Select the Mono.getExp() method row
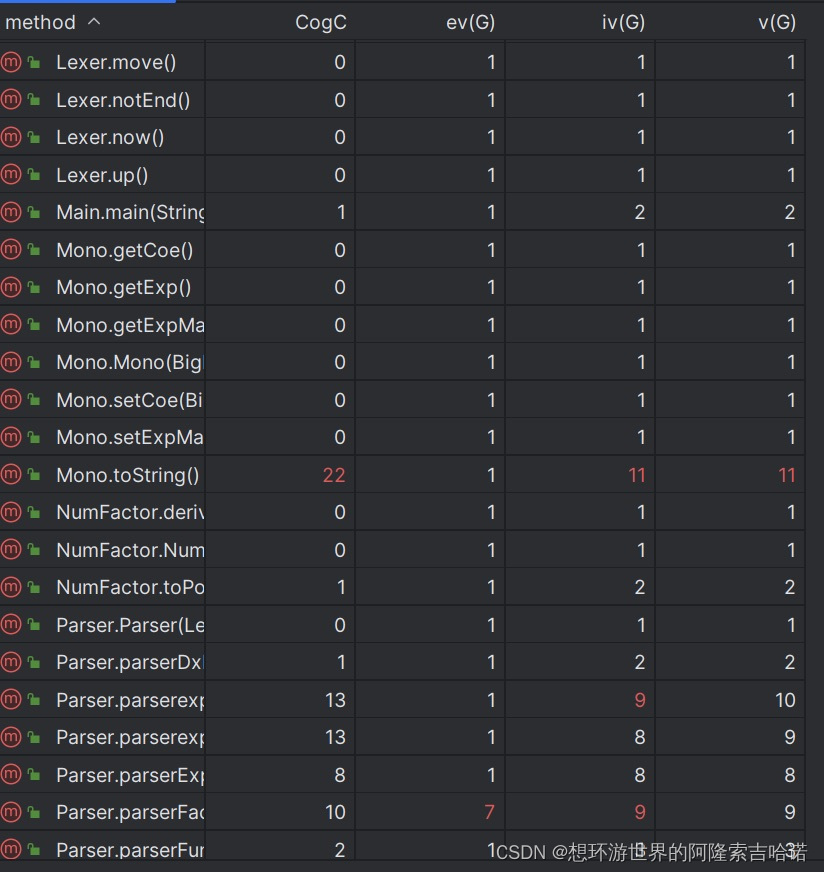824x872 pixels. (x=403, y=287)
